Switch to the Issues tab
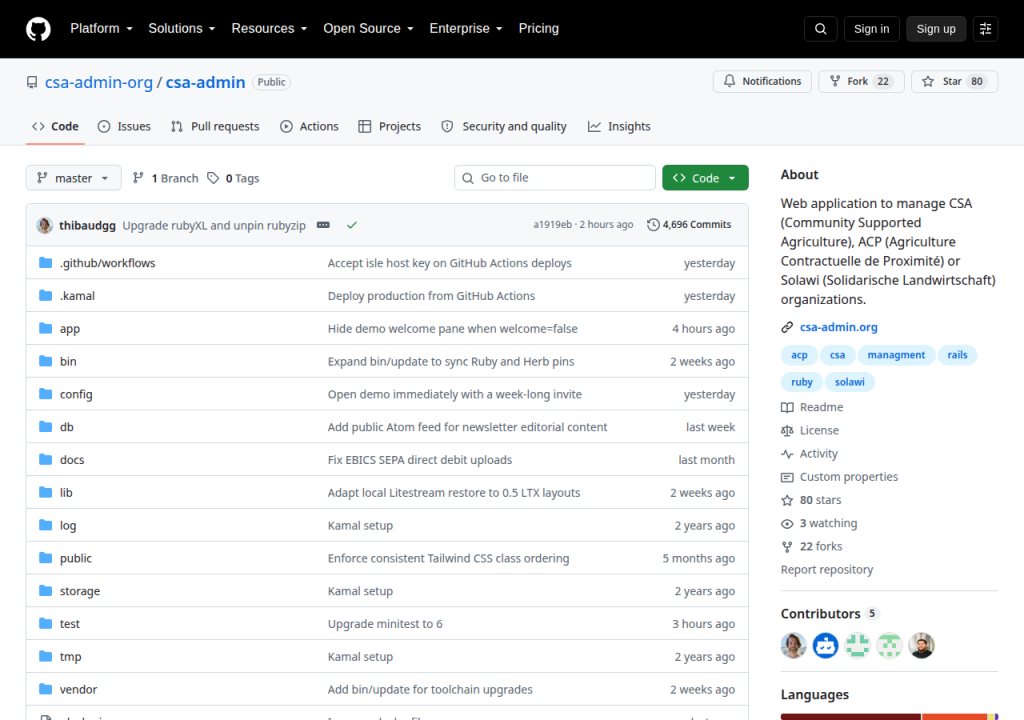 [x=124, y=126]
